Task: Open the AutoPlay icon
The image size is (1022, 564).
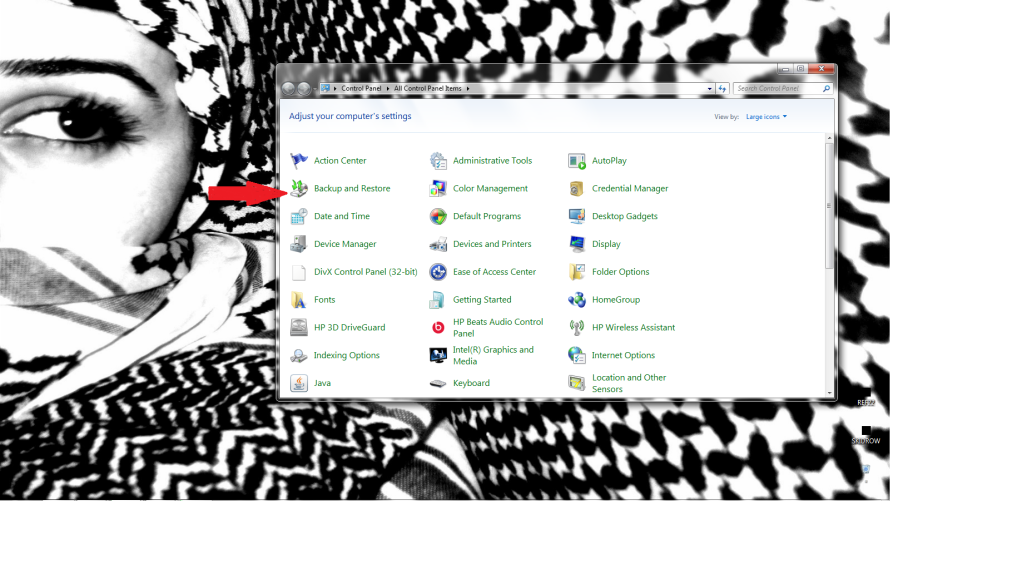Action: pyautogui.click(x=577, y=160)
